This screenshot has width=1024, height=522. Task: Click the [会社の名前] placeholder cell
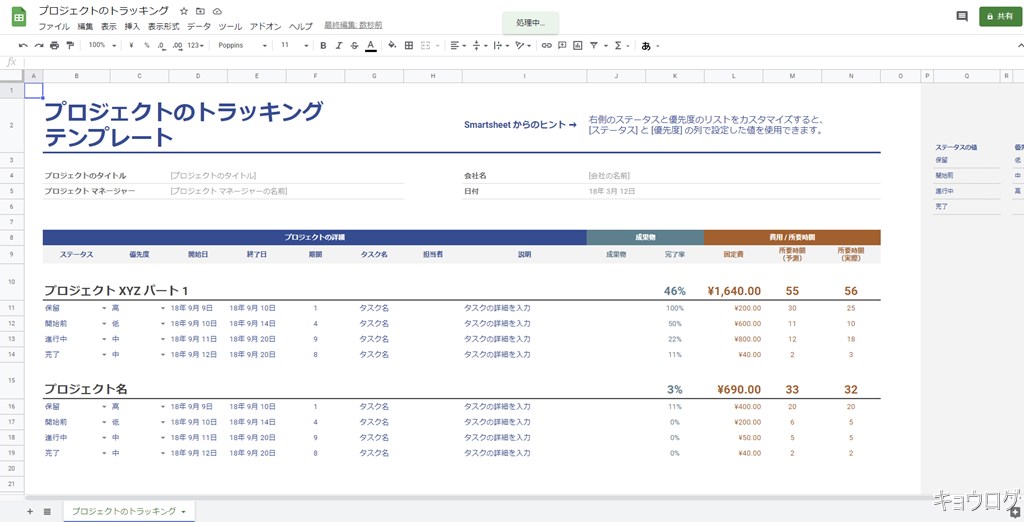[x=609, y=176]
